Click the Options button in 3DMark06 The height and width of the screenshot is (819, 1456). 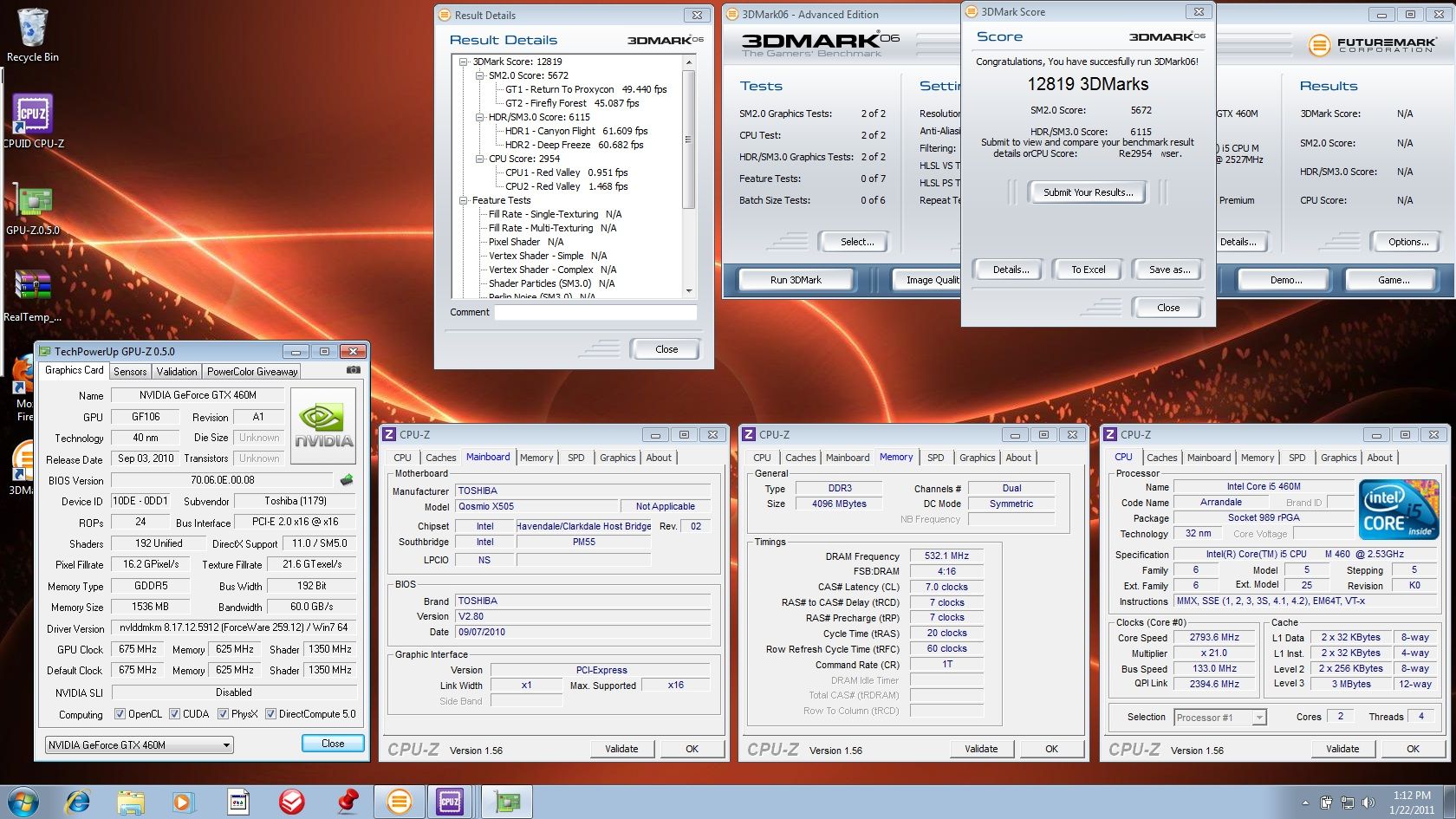tap(1408, 242)
